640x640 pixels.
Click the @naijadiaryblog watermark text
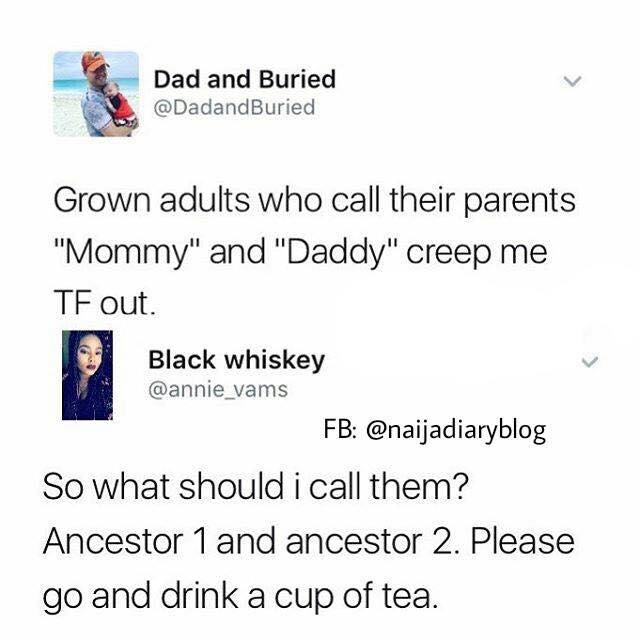click(x=456, y=430)
